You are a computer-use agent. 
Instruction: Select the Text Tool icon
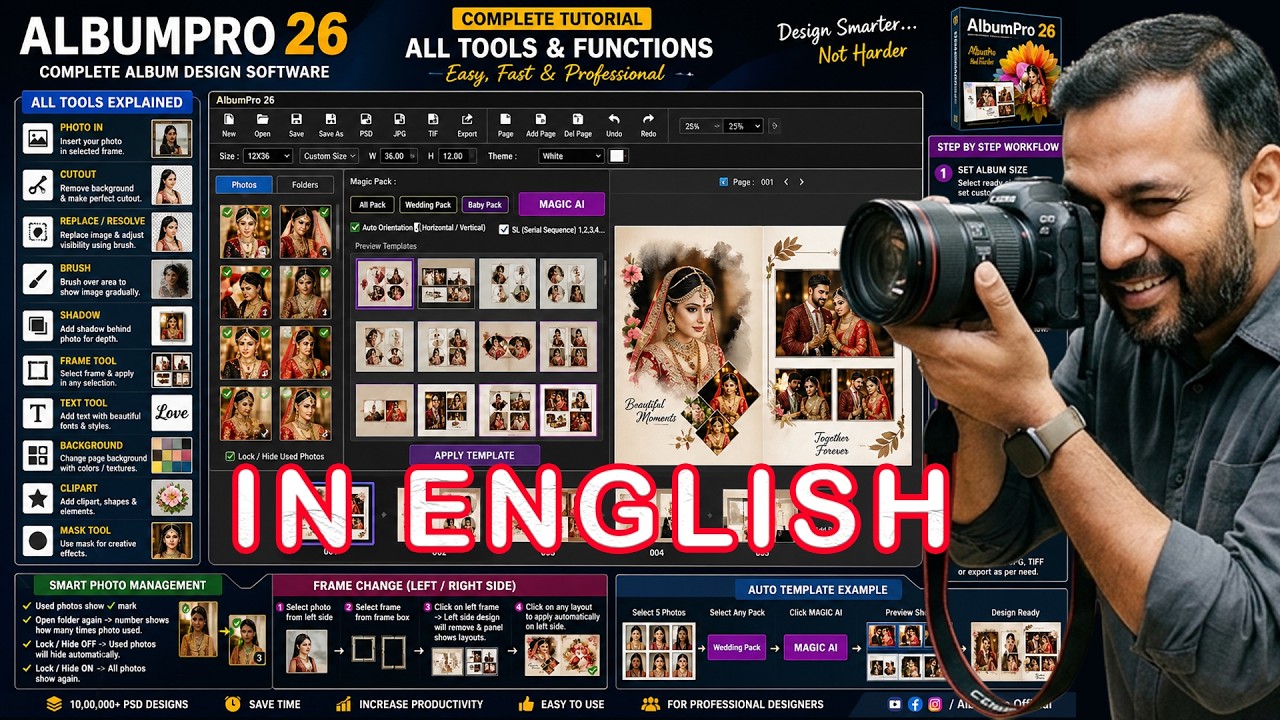pos(38,413)
